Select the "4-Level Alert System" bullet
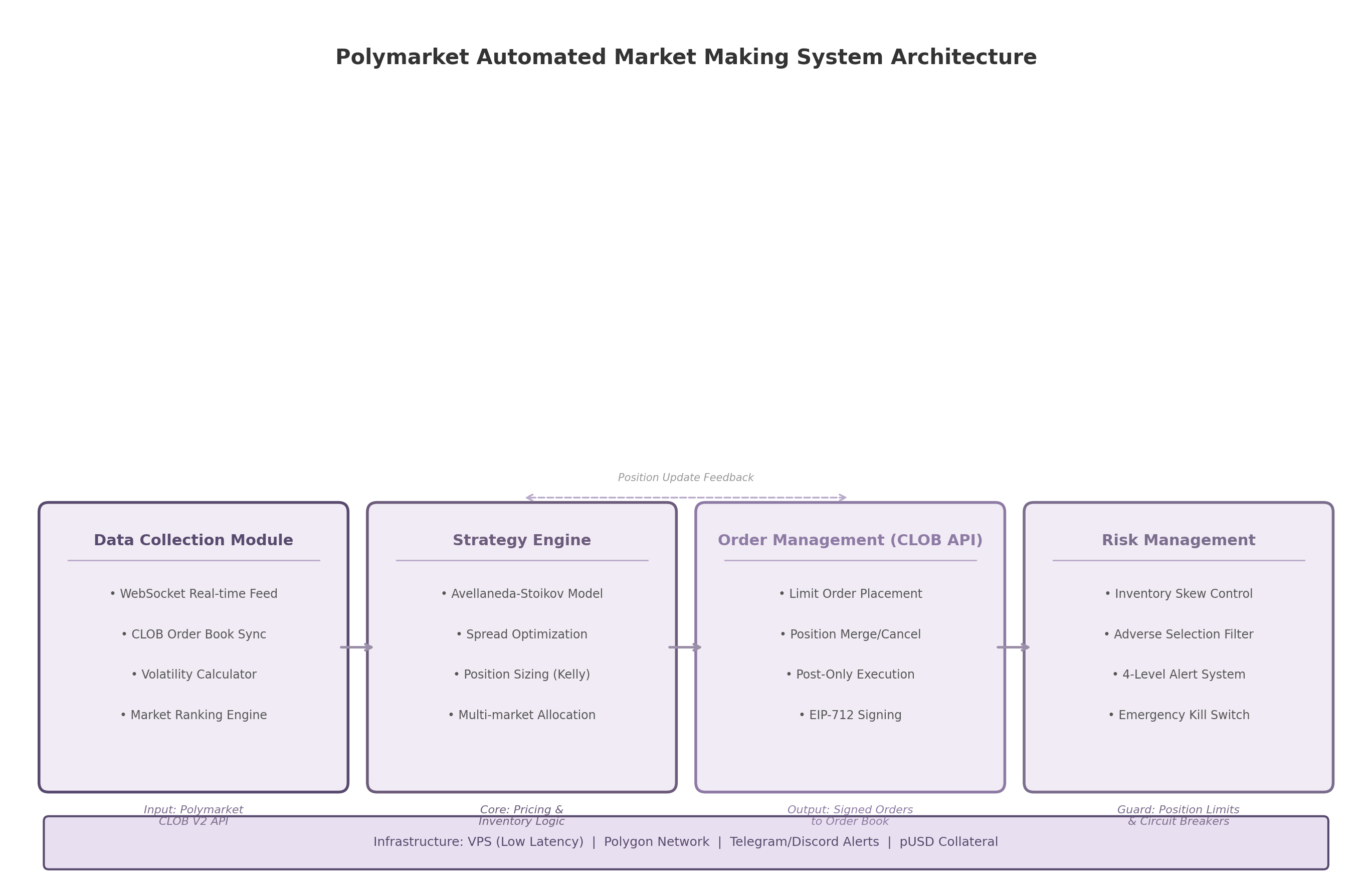Viewport: 1372px width, 889px height. click(1179, 675)
